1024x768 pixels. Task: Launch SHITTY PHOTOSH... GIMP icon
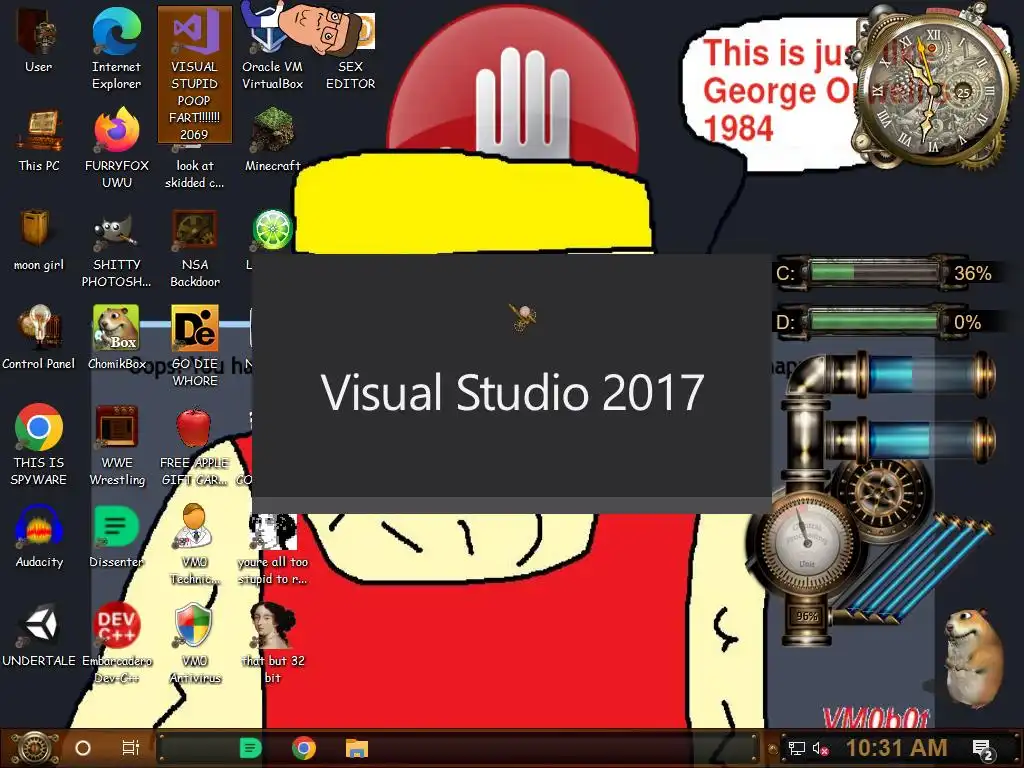pyautogui.click(x=116, y=247)
